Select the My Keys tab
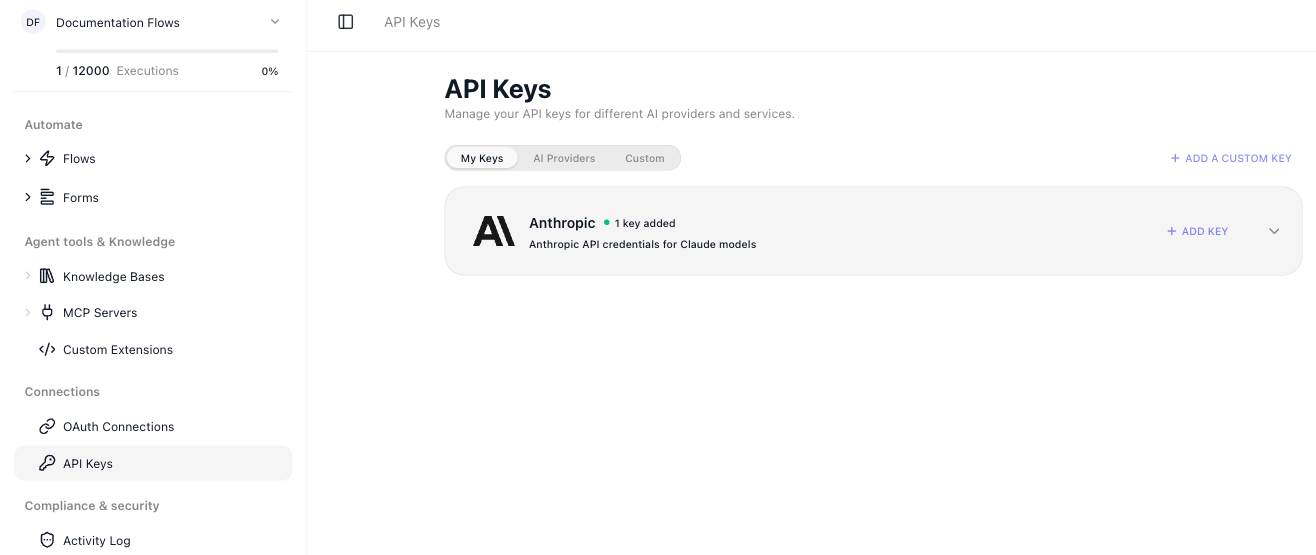This screenshot has height=555, width=1316. click(482, 158)
